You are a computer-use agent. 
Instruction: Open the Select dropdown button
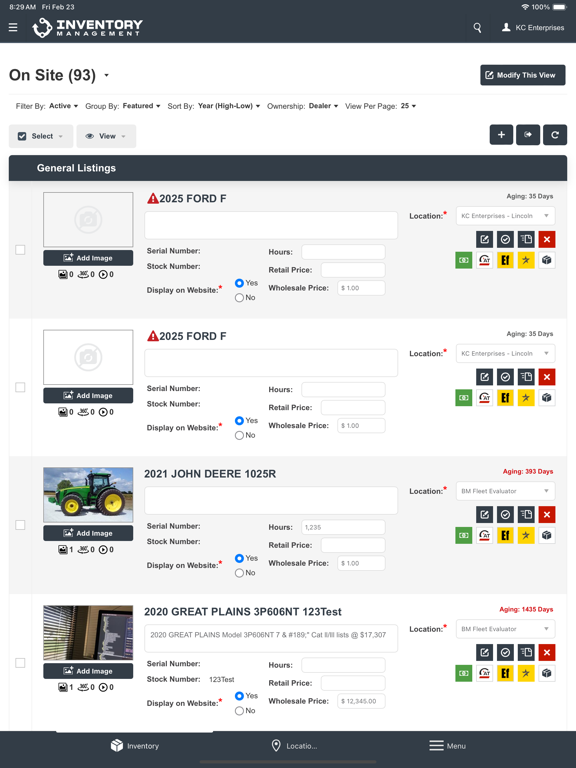tap(41, 136)
